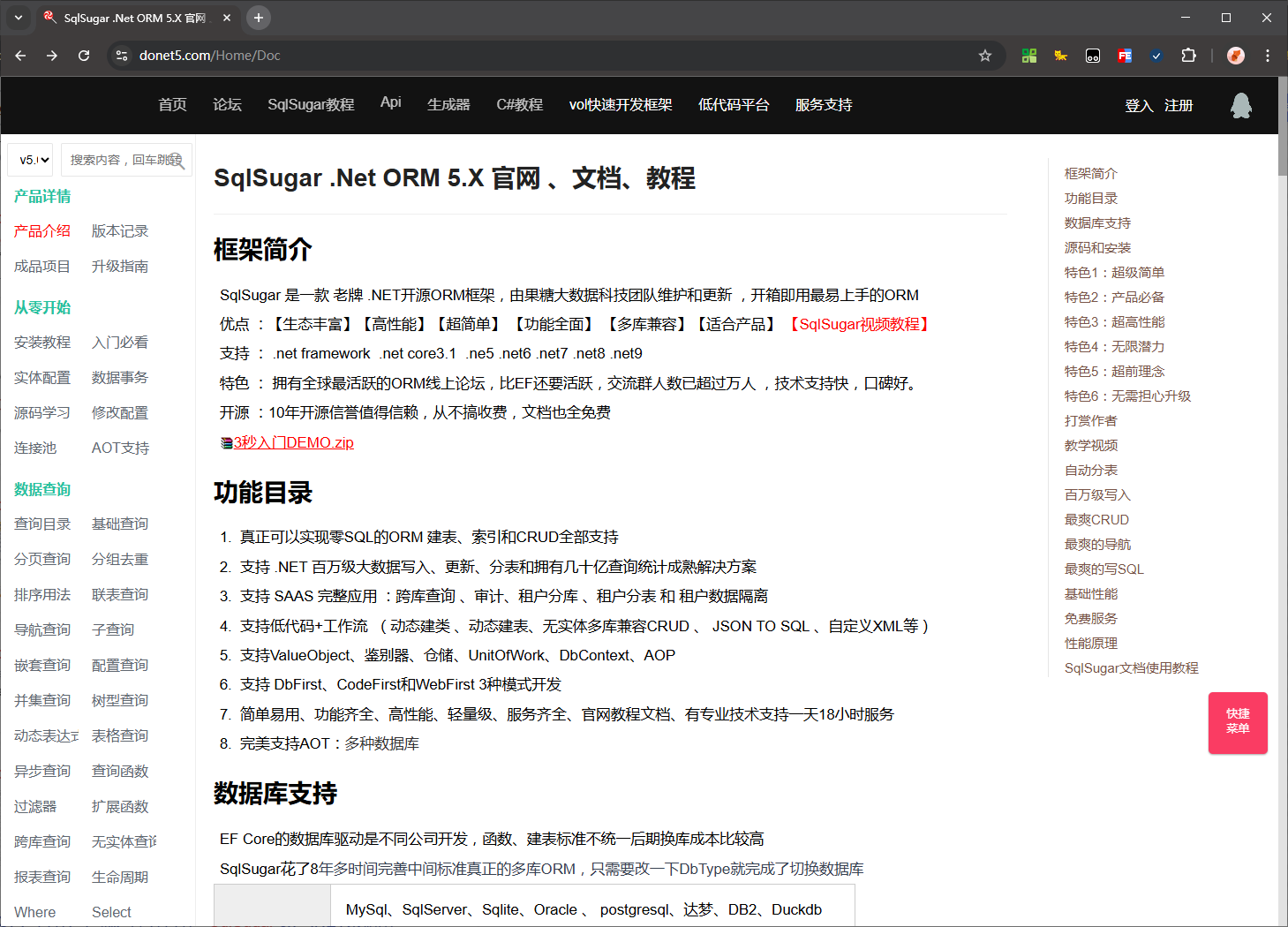Screen dimensions: 1288x927
Task: Click the browser forward arrow
Action: tap(52, 56)
